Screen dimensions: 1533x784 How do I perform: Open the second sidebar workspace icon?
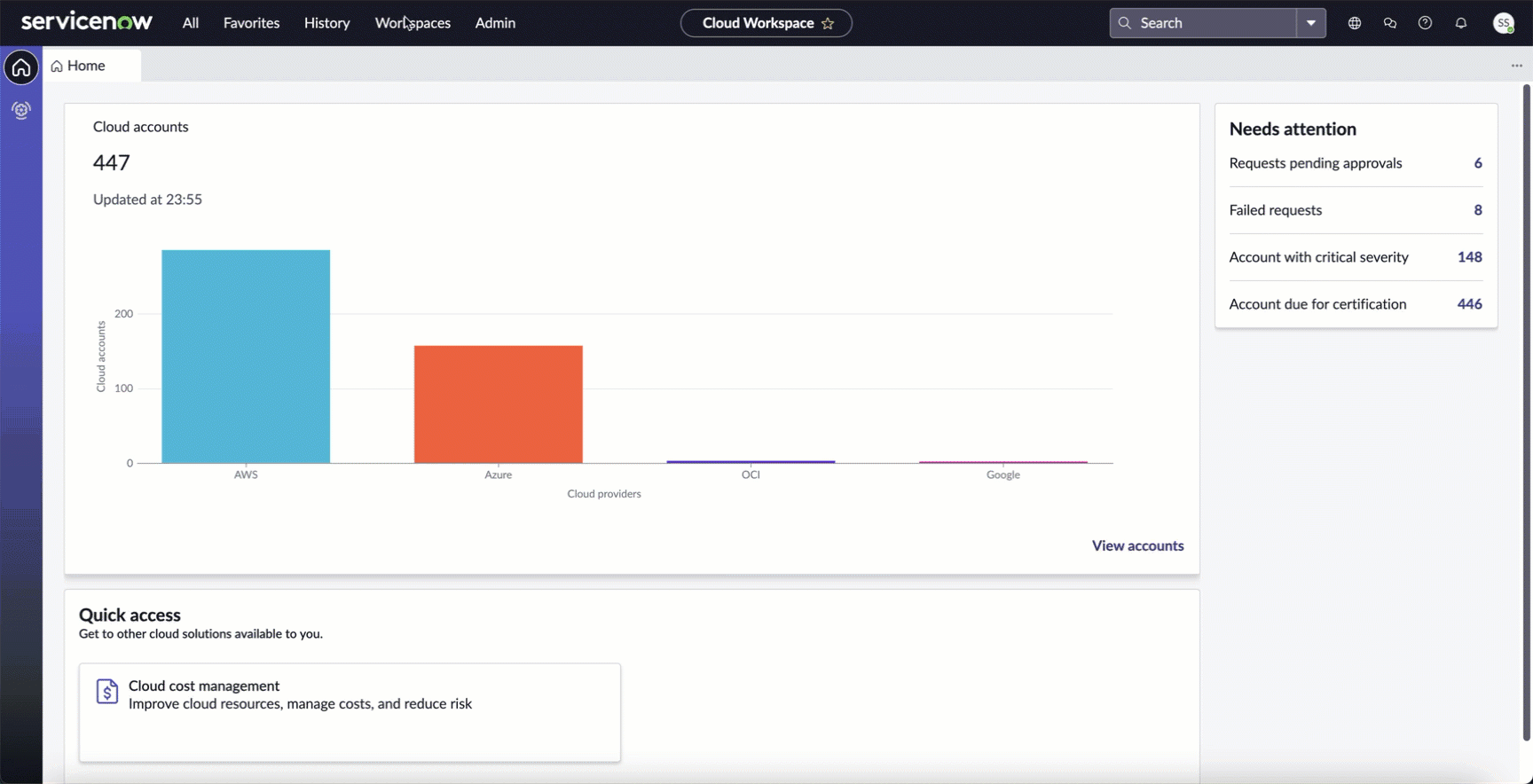21,110
